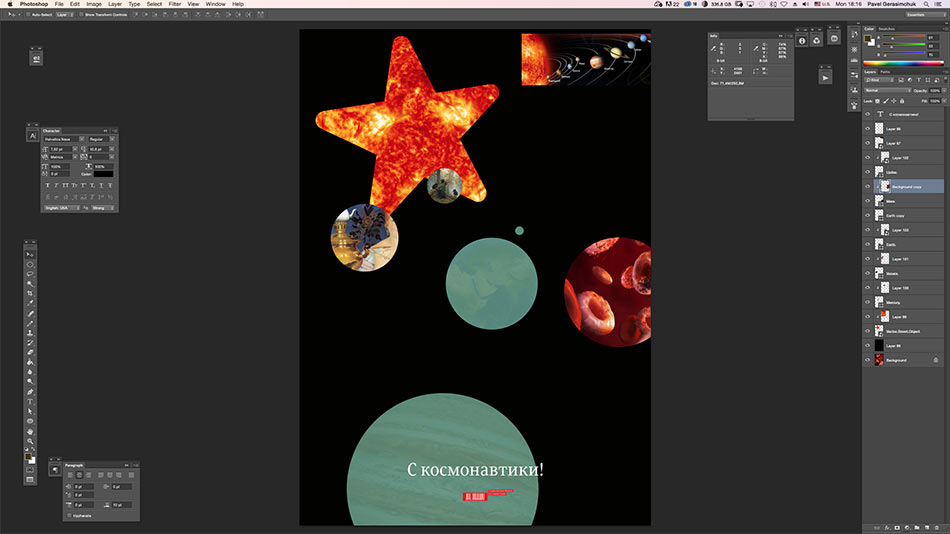Open the fx layer style icon
The width and height of the screenshot is (950, 534).
(887, 527)
